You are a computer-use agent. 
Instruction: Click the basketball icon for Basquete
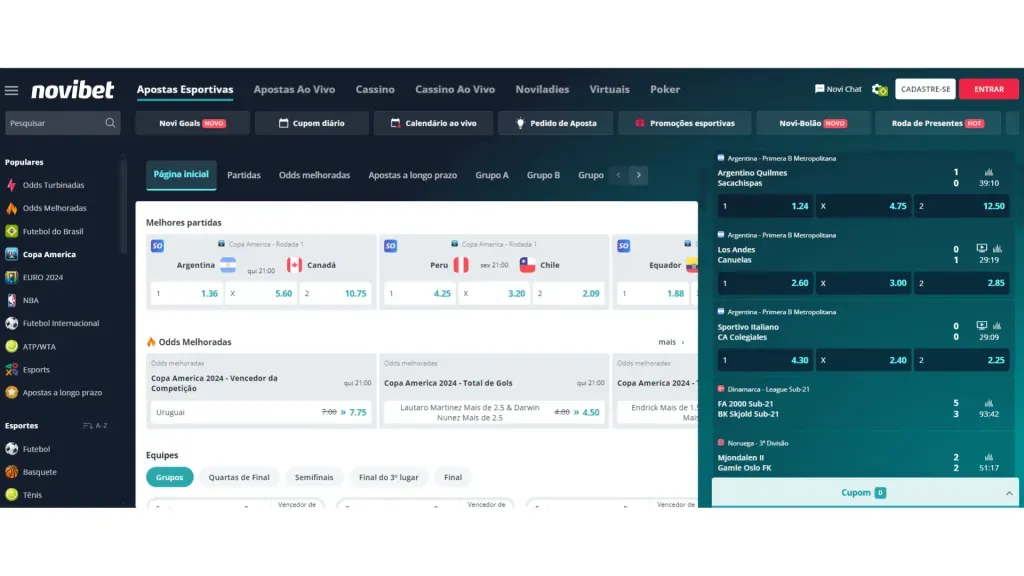pos(12,472)
